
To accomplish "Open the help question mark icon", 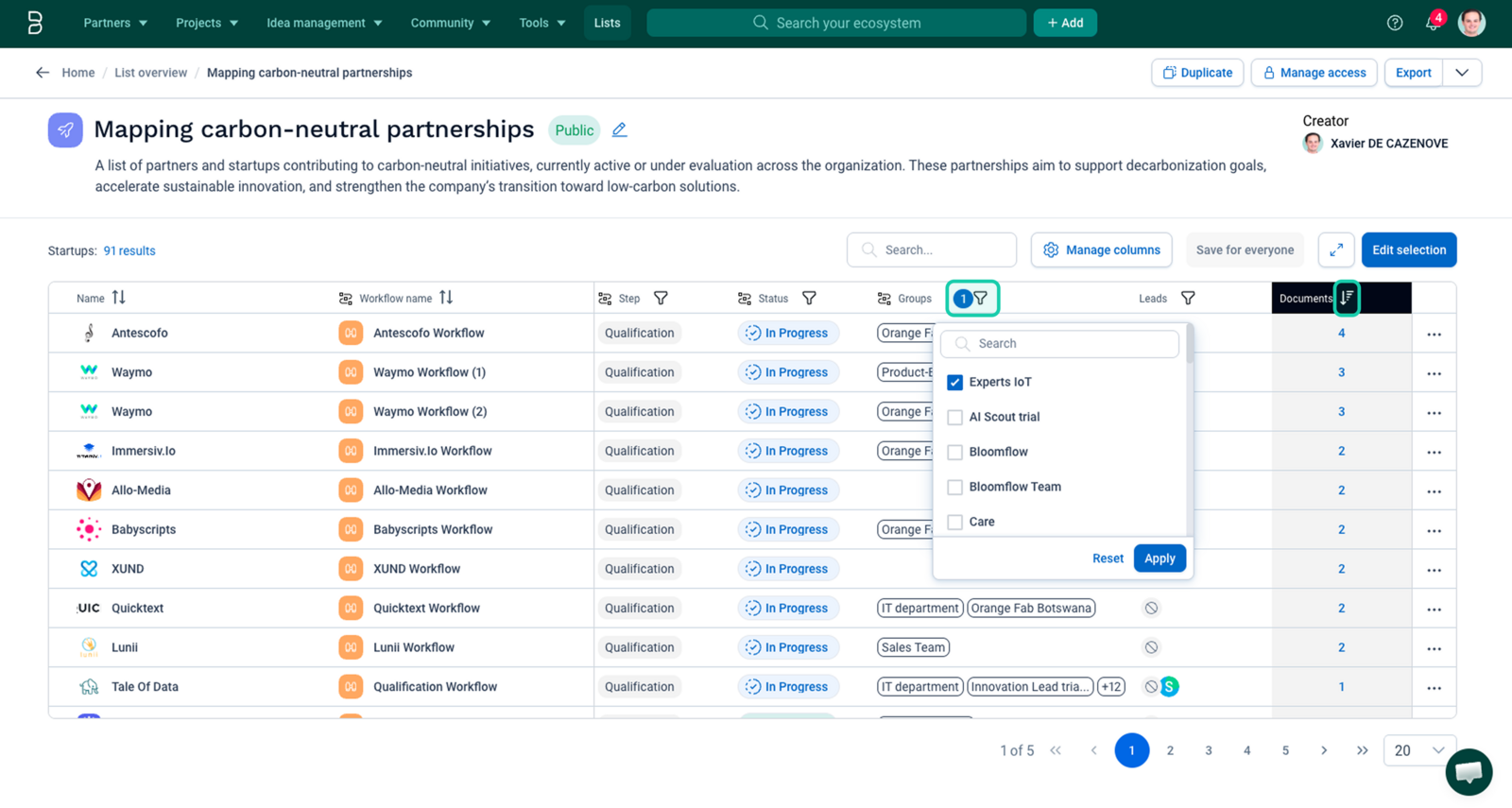I will tap(1395, 23).
